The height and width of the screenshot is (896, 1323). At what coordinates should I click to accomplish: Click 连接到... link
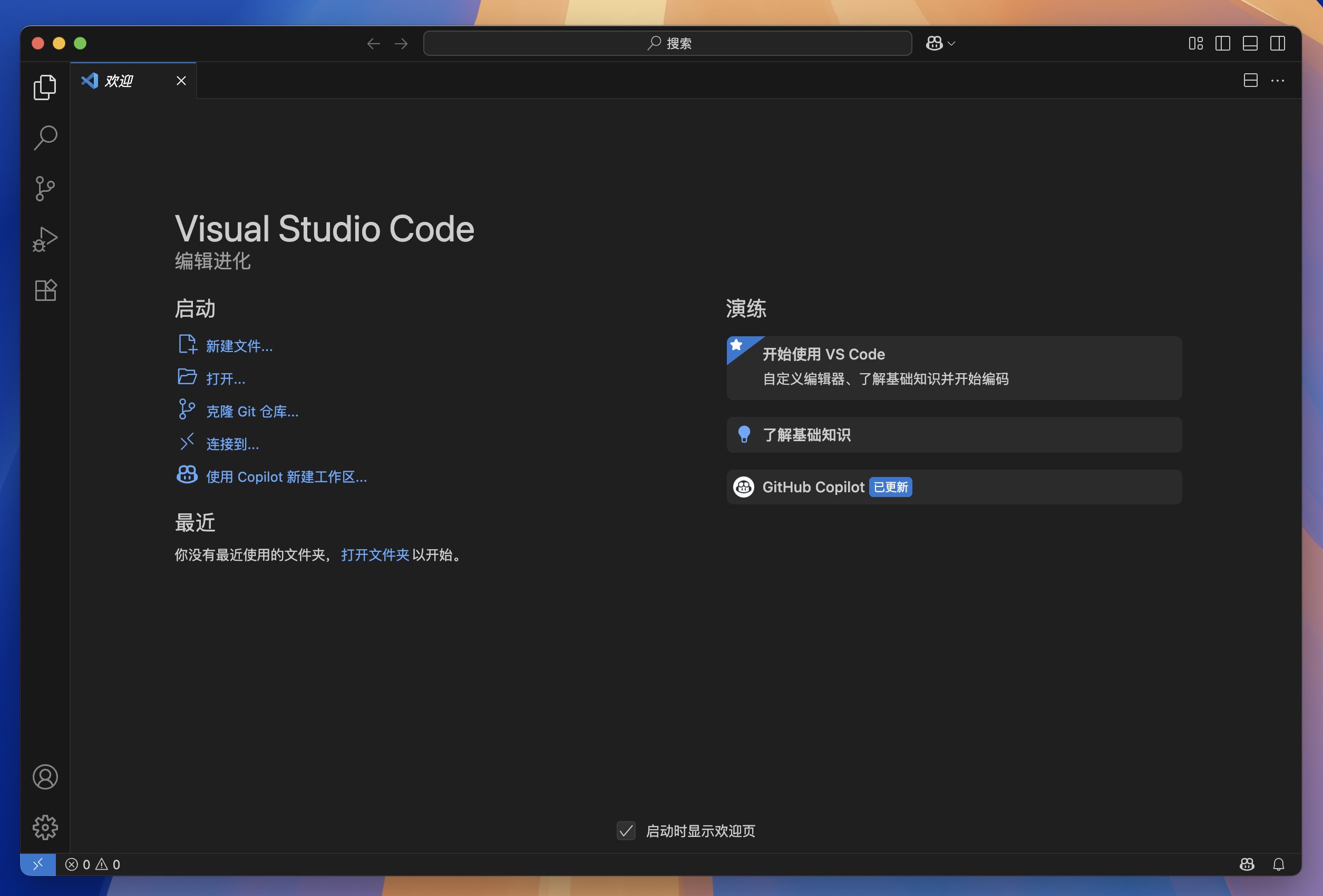[232, 444]
